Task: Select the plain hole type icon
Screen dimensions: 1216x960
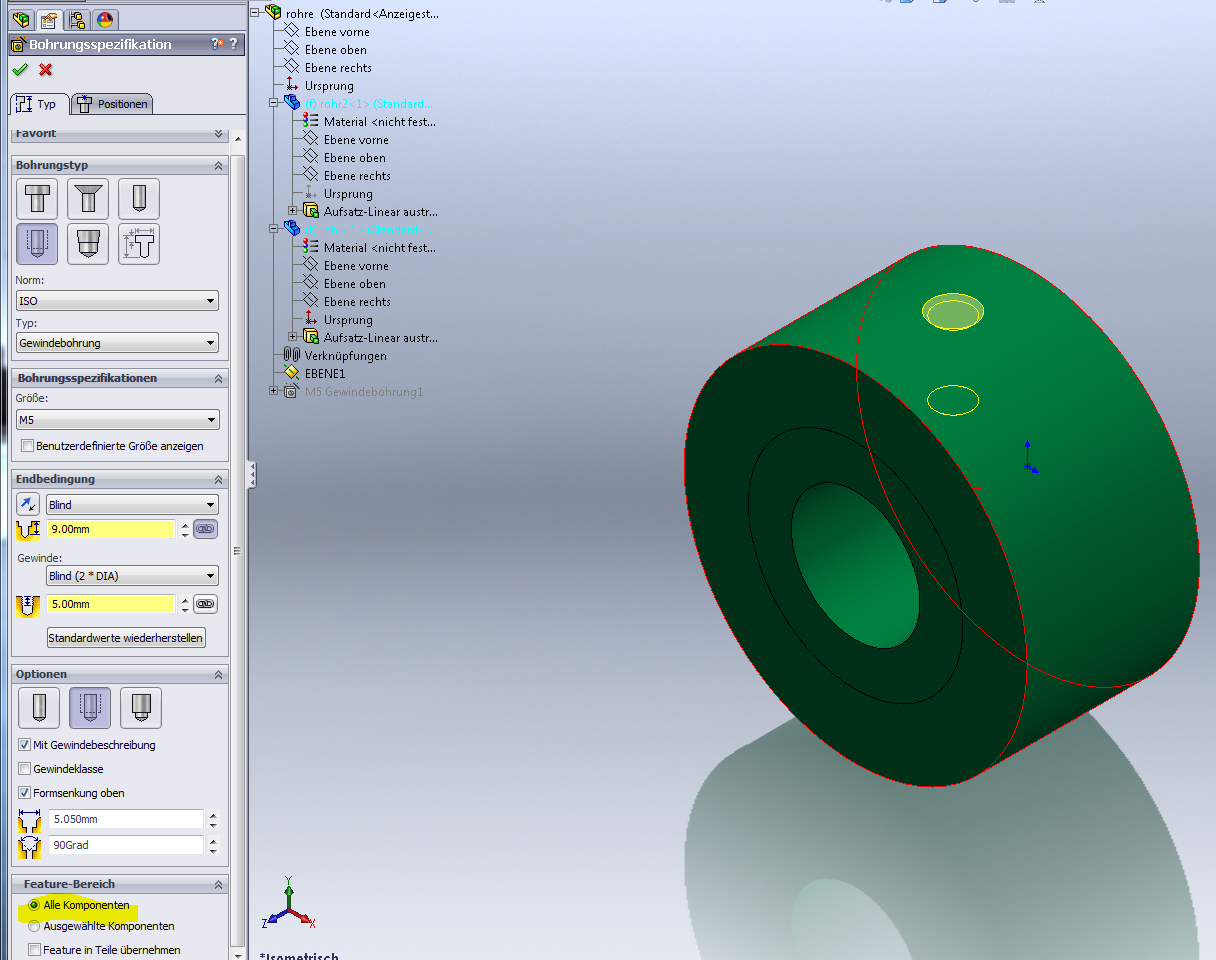Action: 139,199
